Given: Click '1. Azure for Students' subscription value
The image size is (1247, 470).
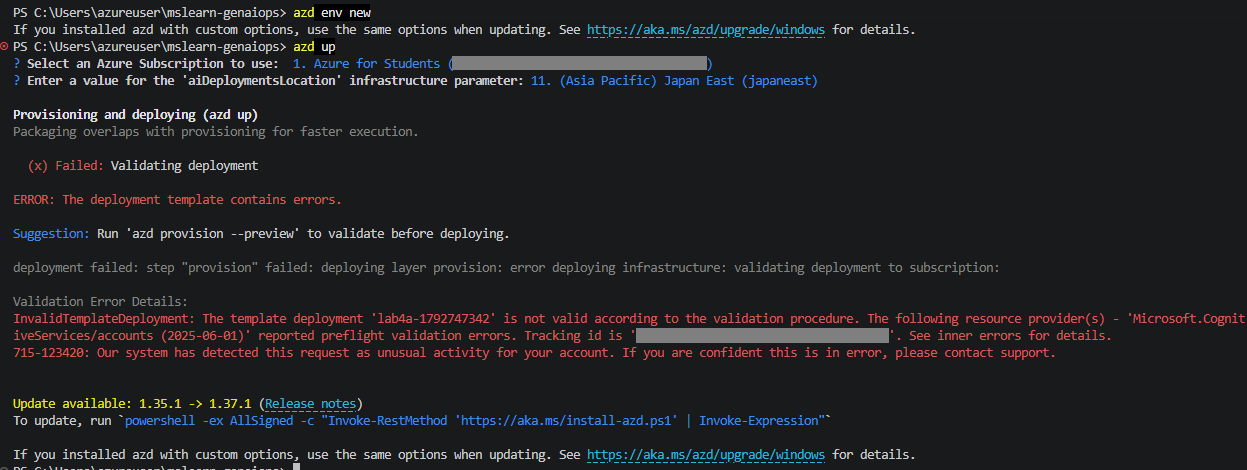Looking at the screenshot, I should [367, 64].
